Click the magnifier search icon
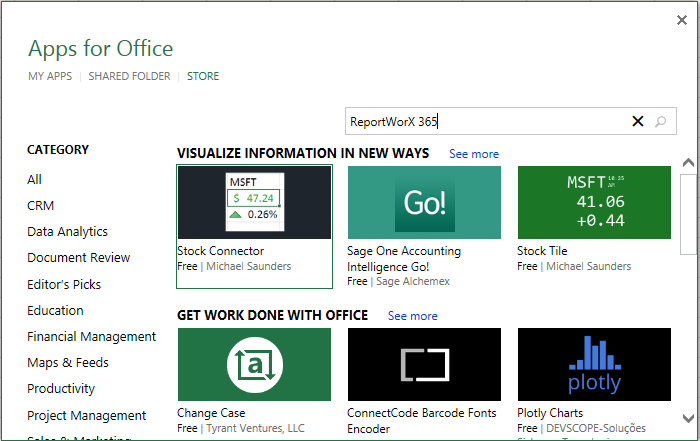Screen dimensions: 700x441 (661, 121)
